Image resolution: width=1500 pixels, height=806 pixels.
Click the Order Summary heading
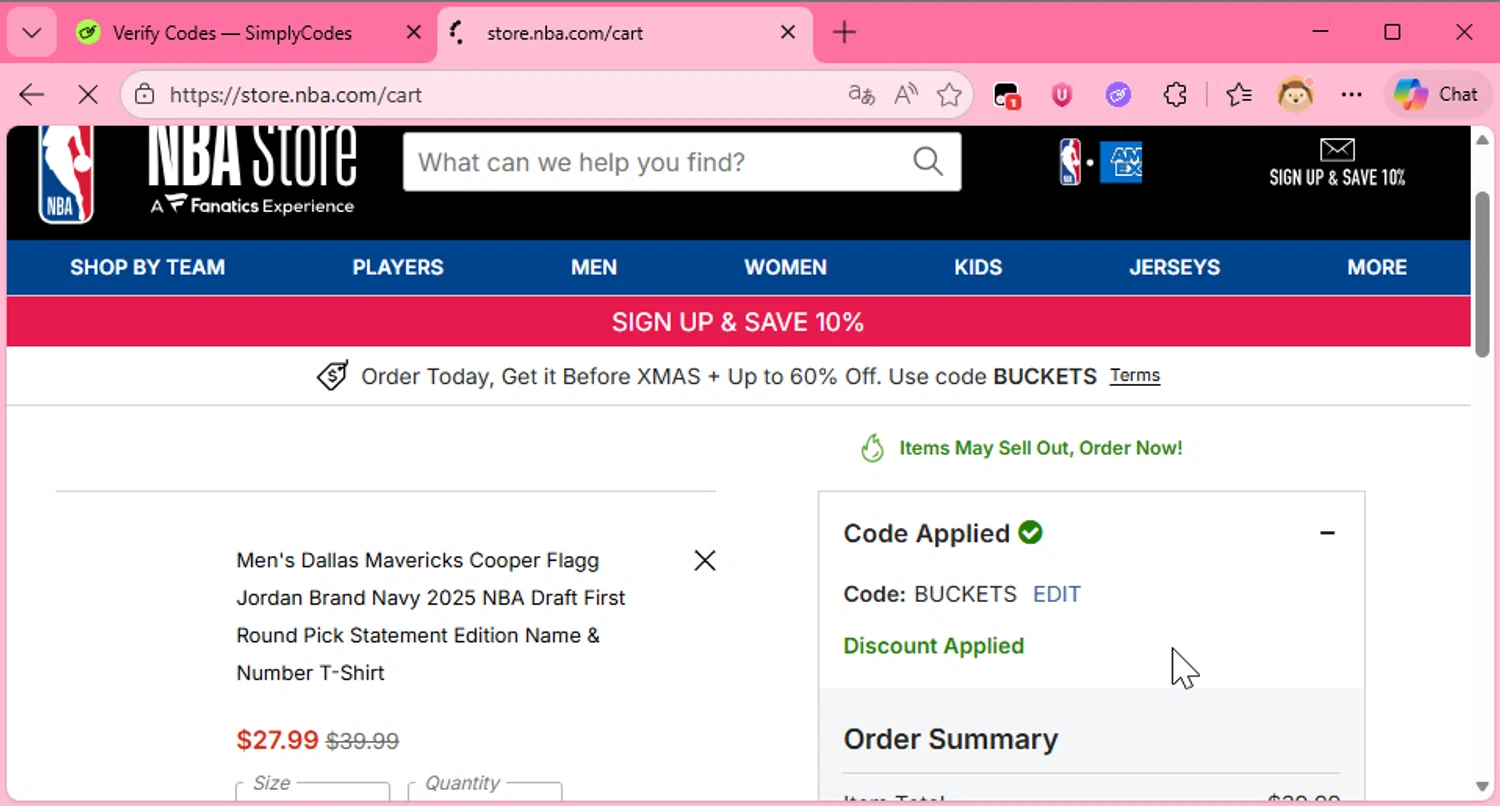coord(950,739)
